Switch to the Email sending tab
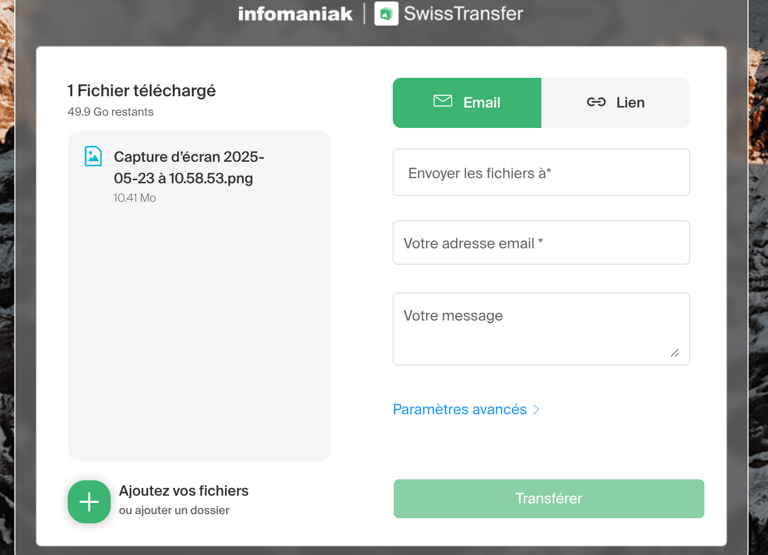This screenshot has height=555, width=768. pos(467,103)
